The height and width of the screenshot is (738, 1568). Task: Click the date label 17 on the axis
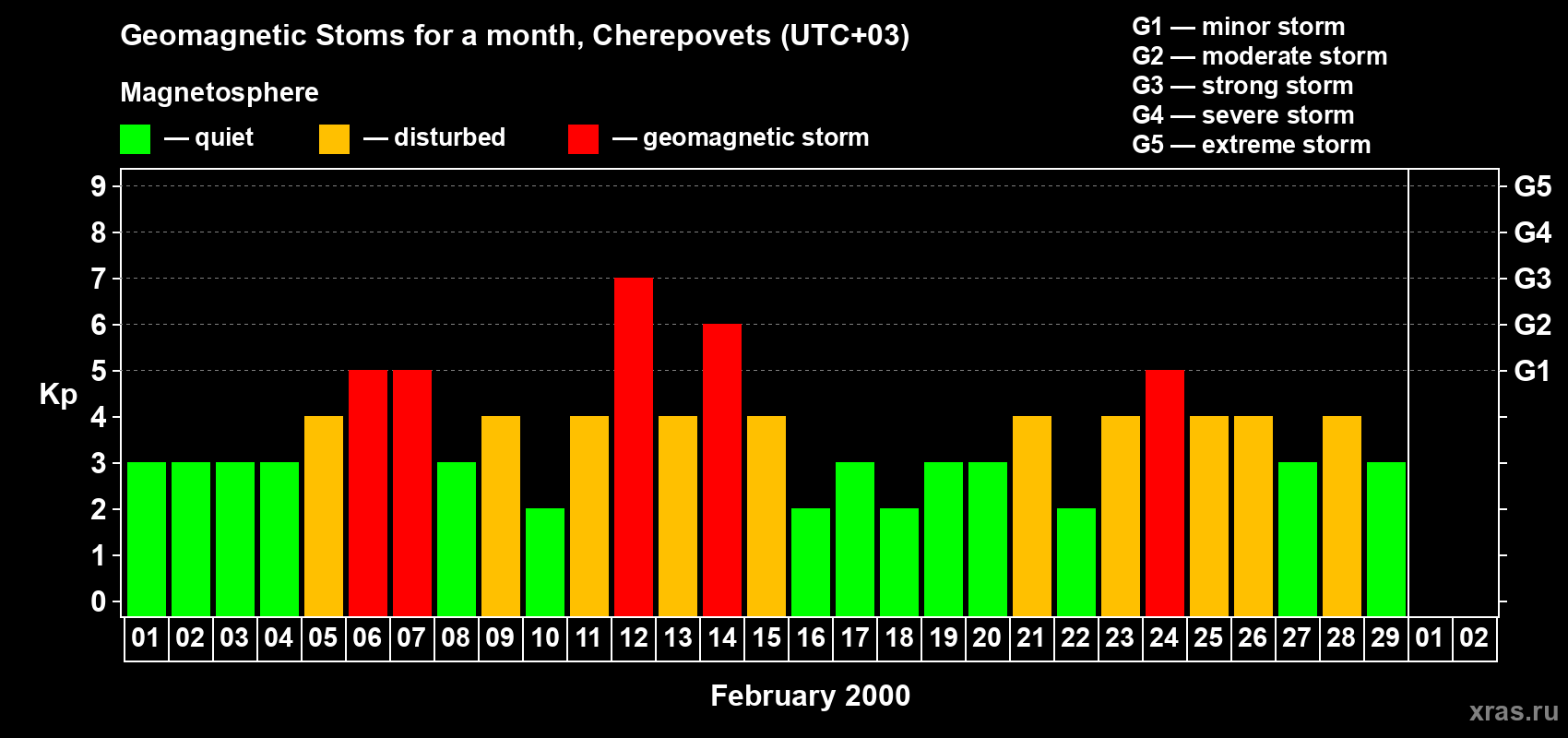tap(855, 637)
